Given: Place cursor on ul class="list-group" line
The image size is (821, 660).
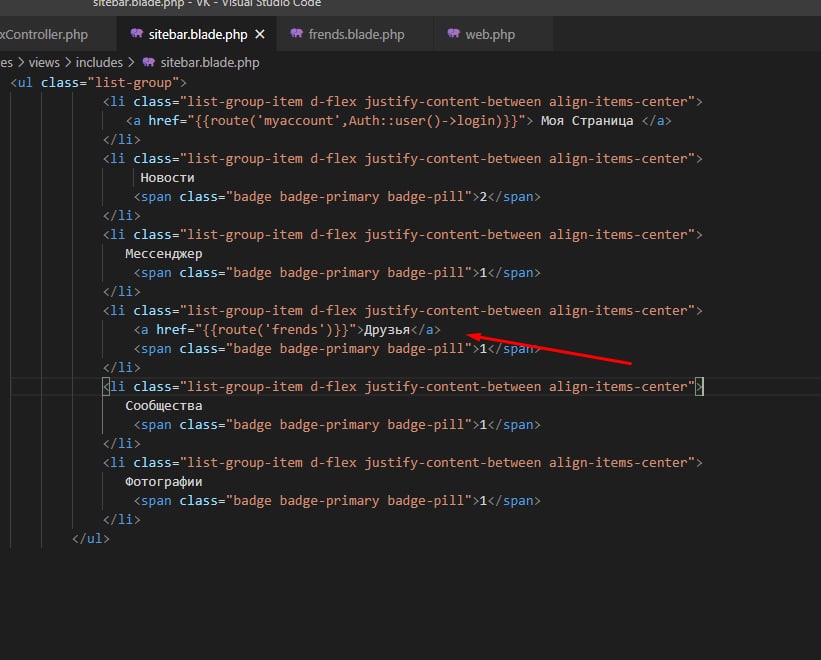Looking at the screenshot, I should (x=98, y=83).
